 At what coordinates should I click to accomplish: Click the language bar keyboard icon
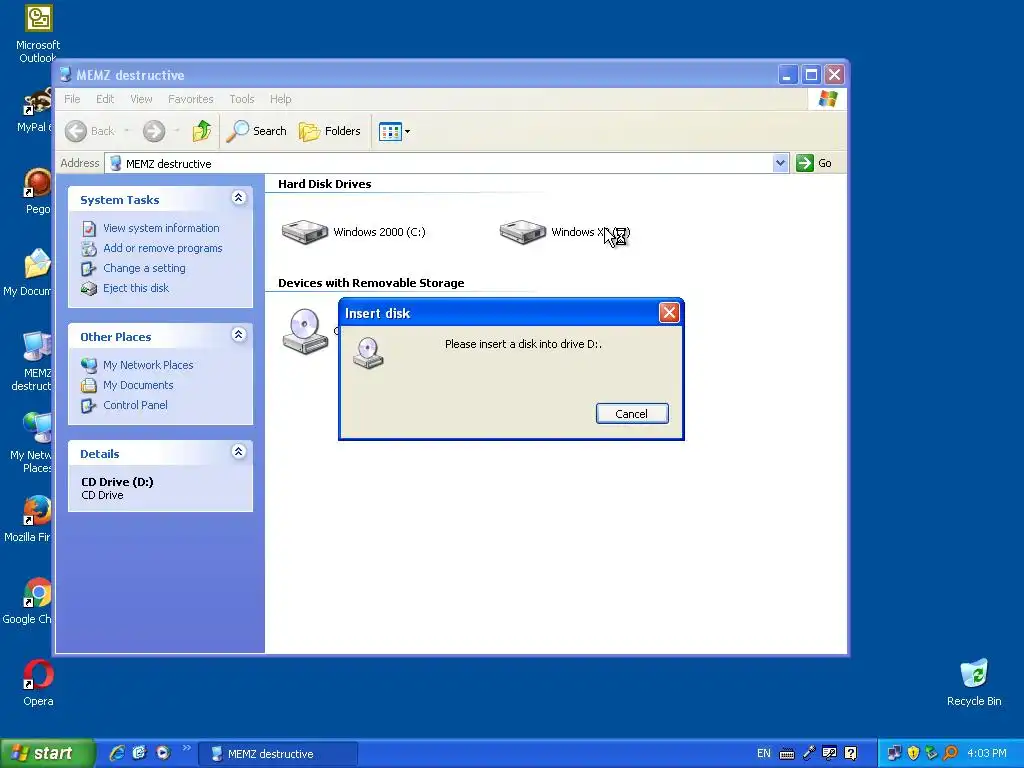pos(787,754)
